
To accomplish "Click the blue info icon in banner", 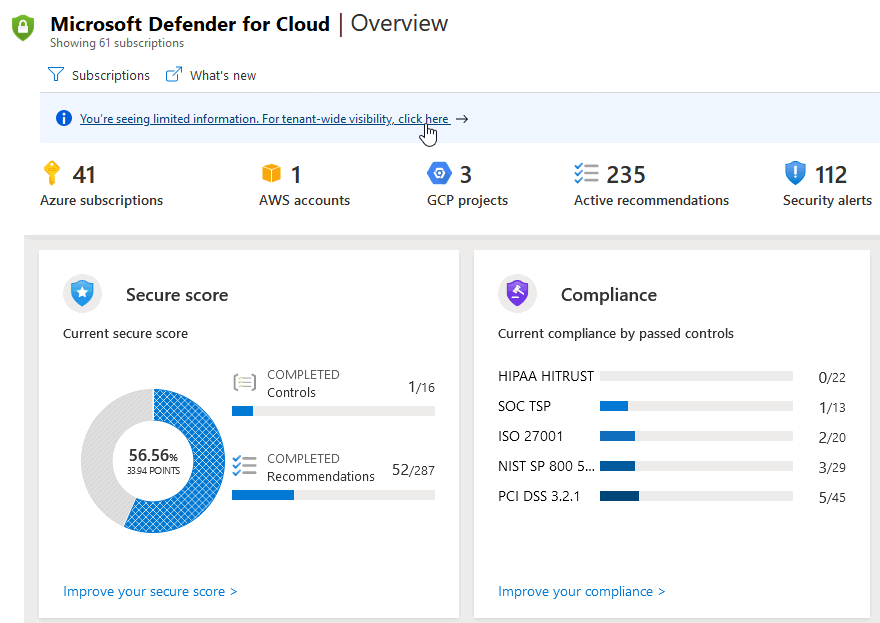I will click(x=64, y=118).
